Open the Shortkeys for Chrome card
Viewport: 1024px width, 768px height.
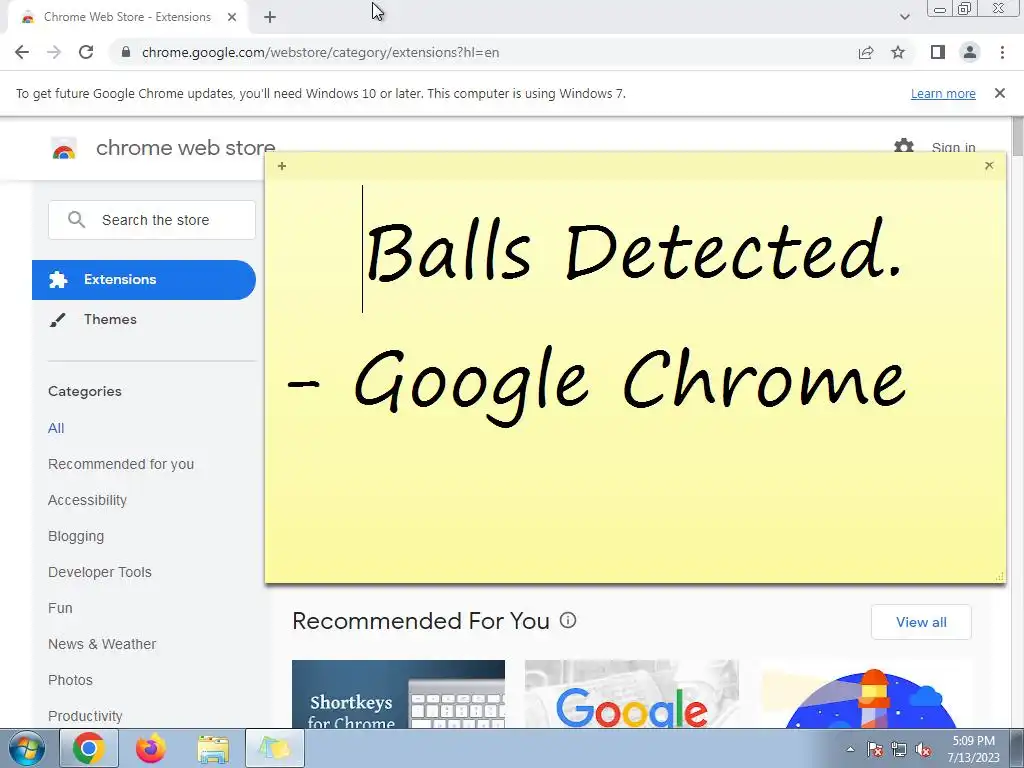click(x=398, y=694)
